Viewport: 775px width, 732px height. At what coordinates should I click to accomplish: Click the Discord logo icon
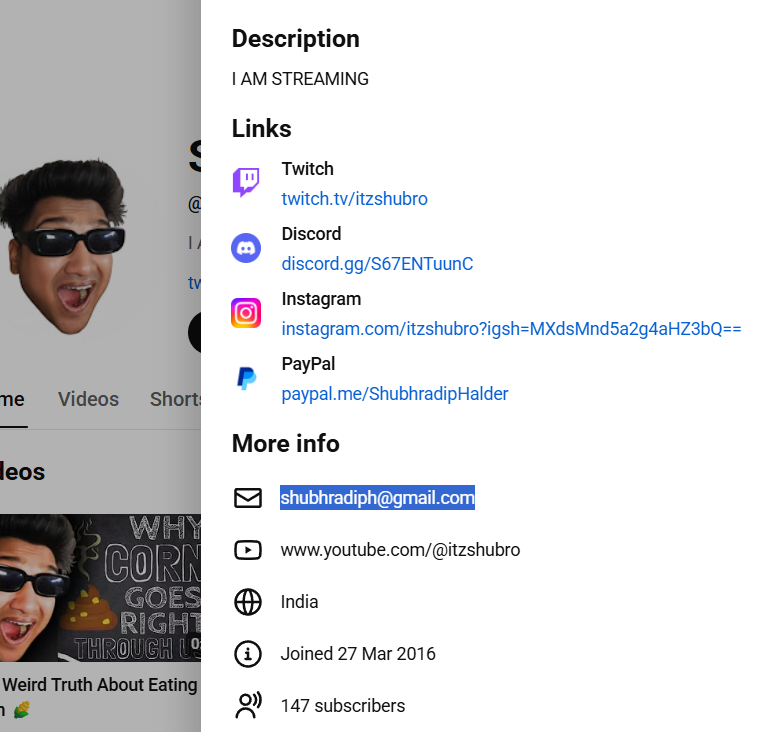coord(246,248)
